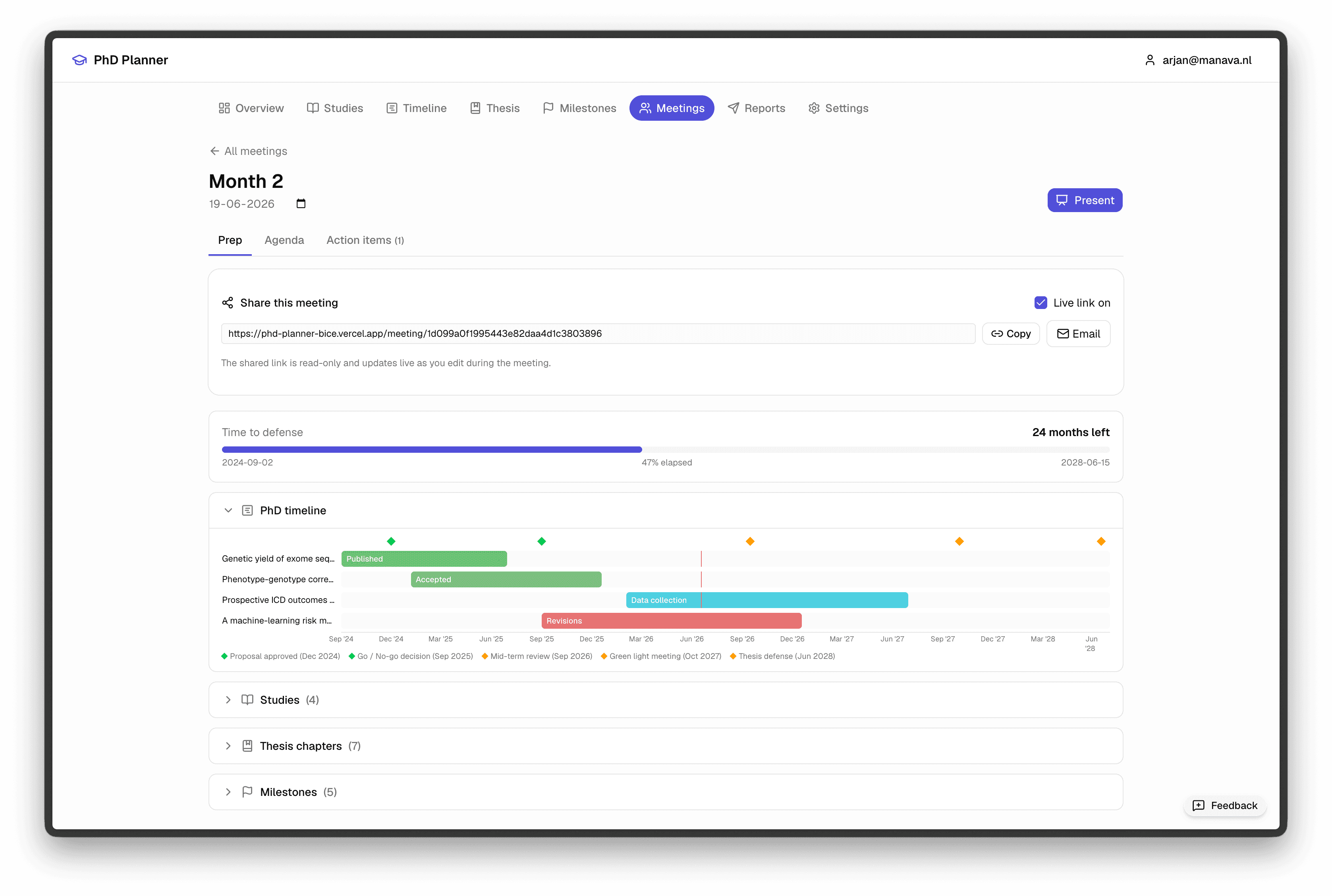Click the 'Phenotype-genotype corre...' row label
The width and height of the screenshot is (1332, 896).
[x=278, y=579]
